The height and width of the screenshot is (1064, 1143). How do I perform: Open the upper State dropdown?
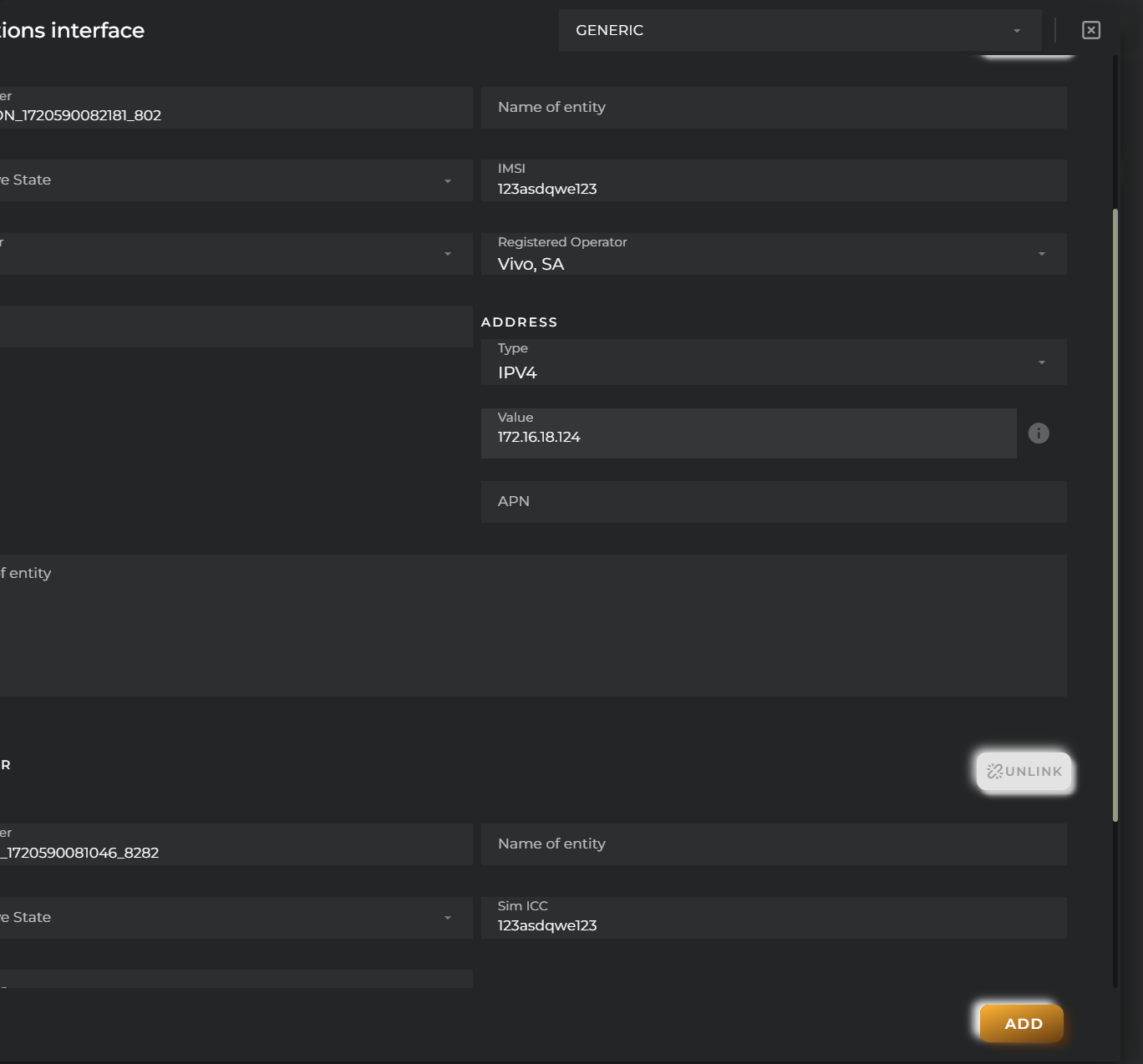236,180
